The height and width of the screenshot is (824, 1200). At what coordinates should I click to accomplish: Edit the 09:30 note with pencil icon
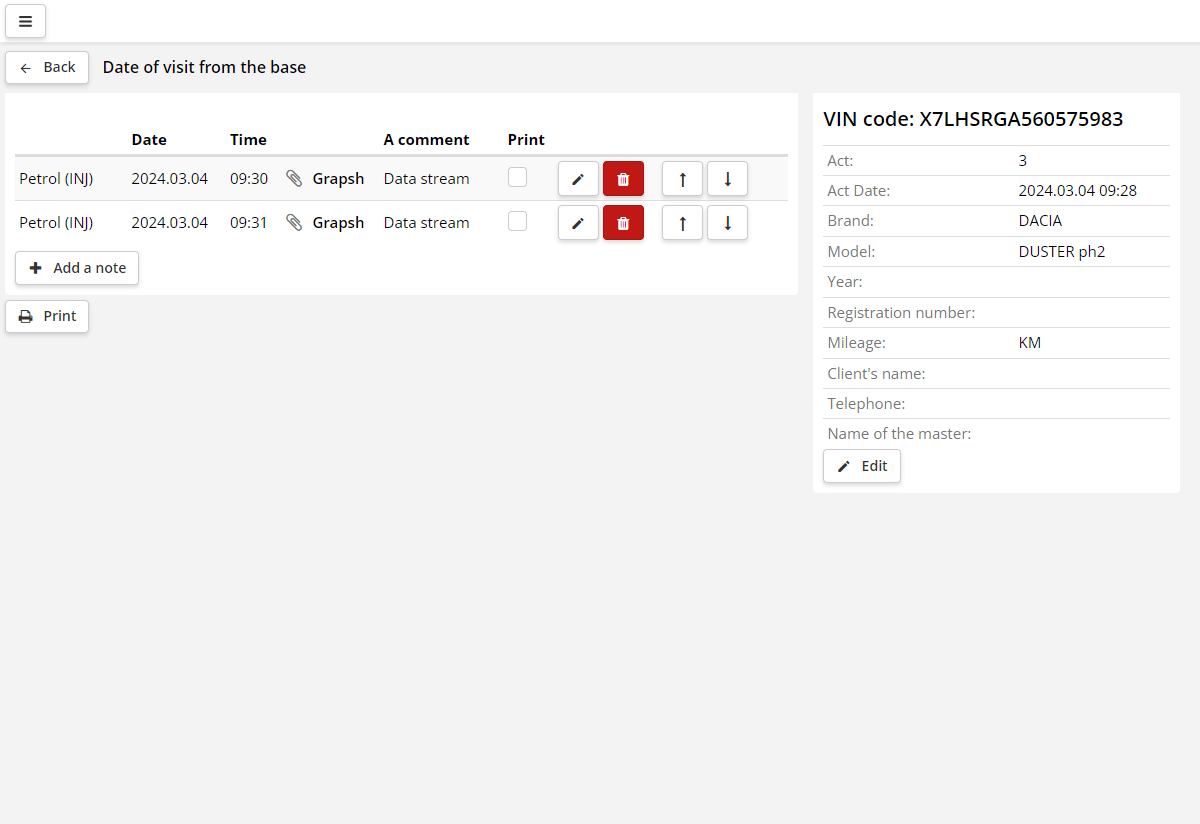click(x=578, y=179)
